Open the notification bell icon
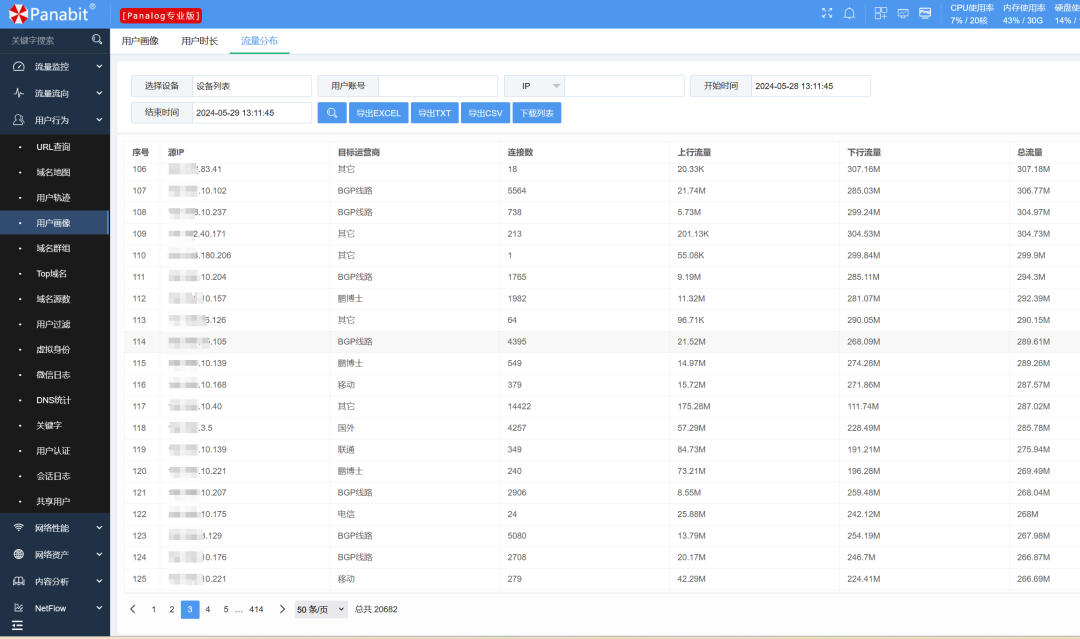This screenshot has height=639, width=1080. tap(849, 13)
